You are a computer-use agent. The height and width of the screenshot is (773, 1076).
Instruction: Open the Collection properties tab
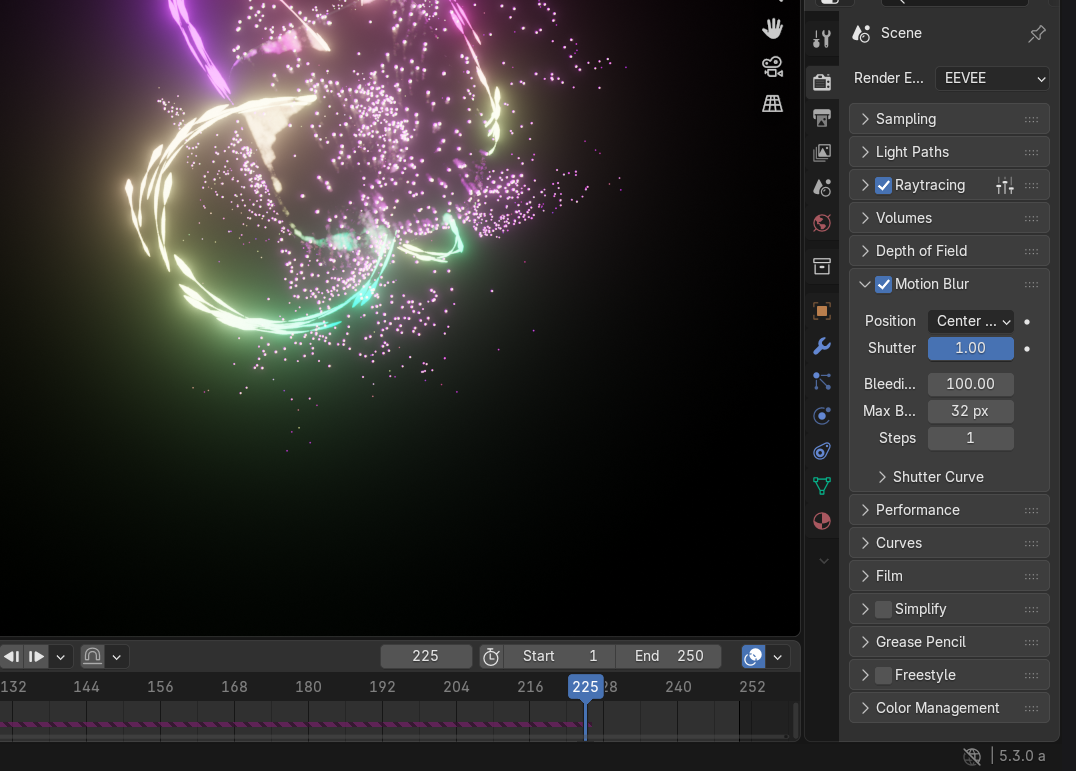pos(821,266)
